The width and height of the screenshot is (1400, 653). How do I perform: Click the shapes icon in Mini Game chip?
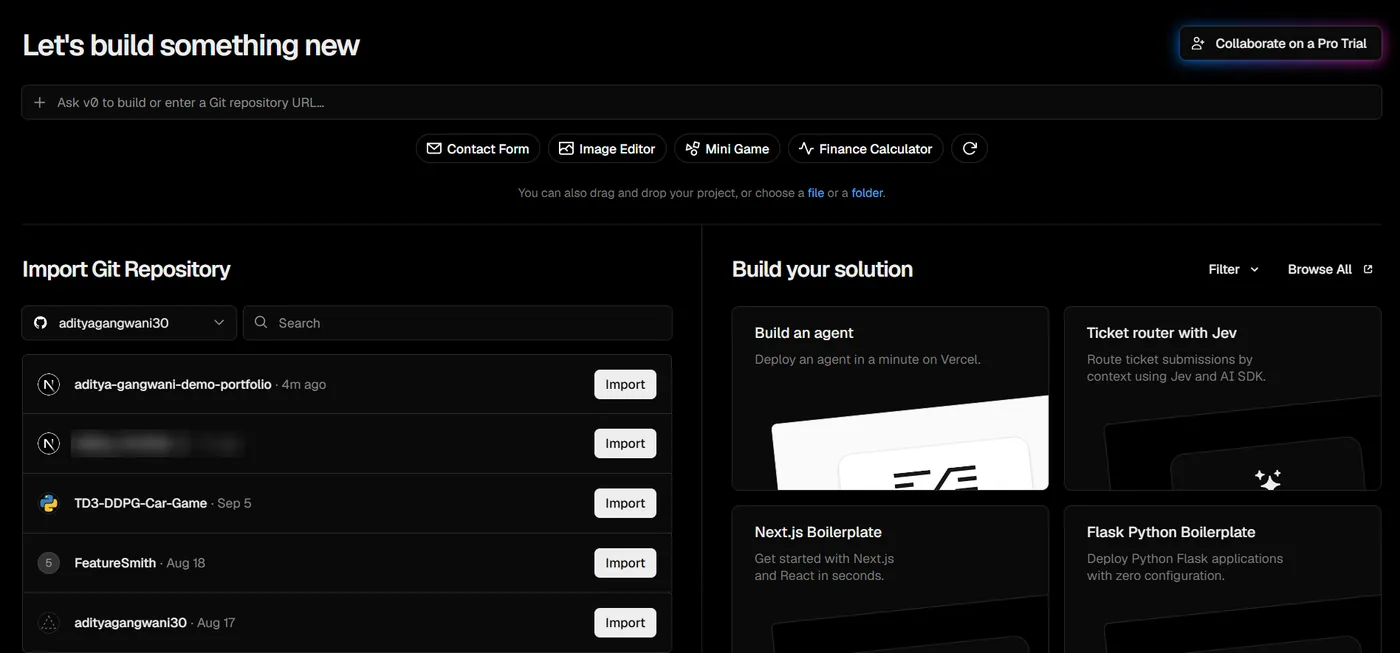[x=692, y=148]
